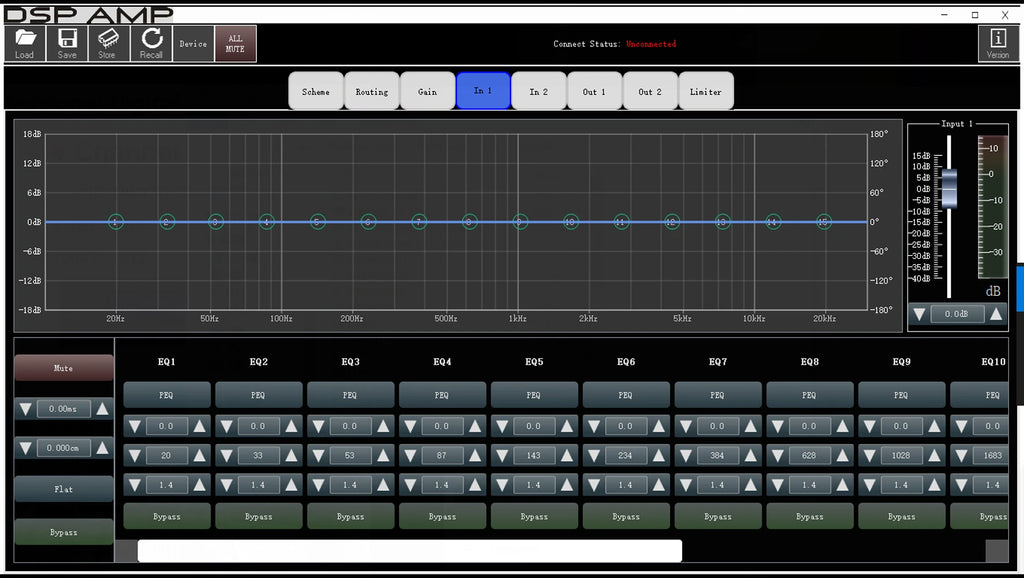1024x578 pixels.
Task: Open EQ2 PEQ filter type selector
Action: pyautogui.click(x=259, y=394)
